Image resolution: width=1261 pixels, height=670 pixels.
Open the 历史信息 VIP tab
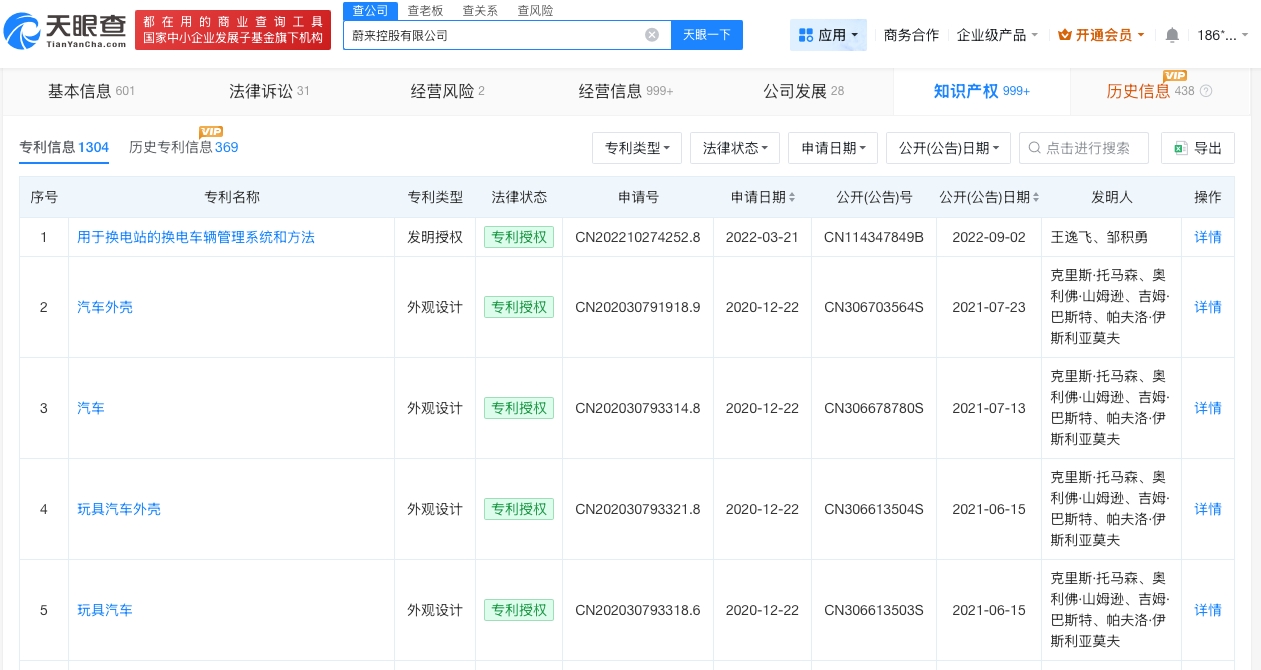click(x=1159, y=91)
